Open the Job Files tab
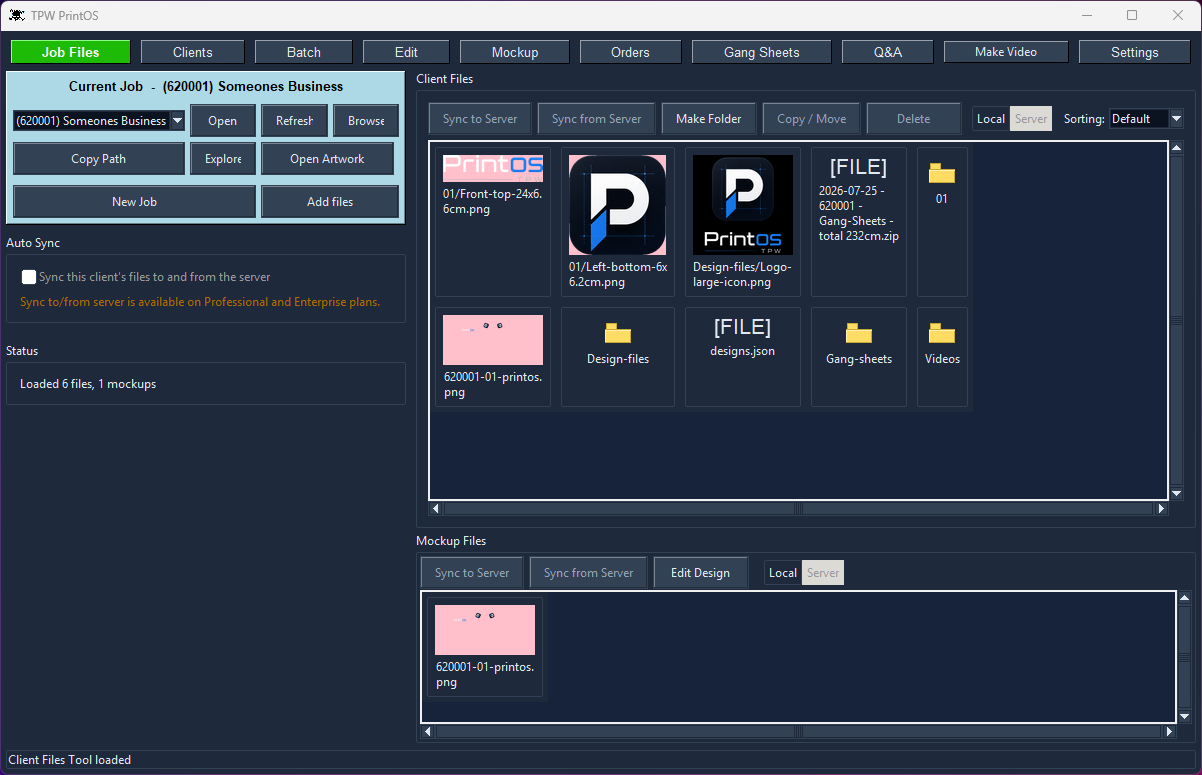This screenshot has height=775, width=1202. pos(71,52)
